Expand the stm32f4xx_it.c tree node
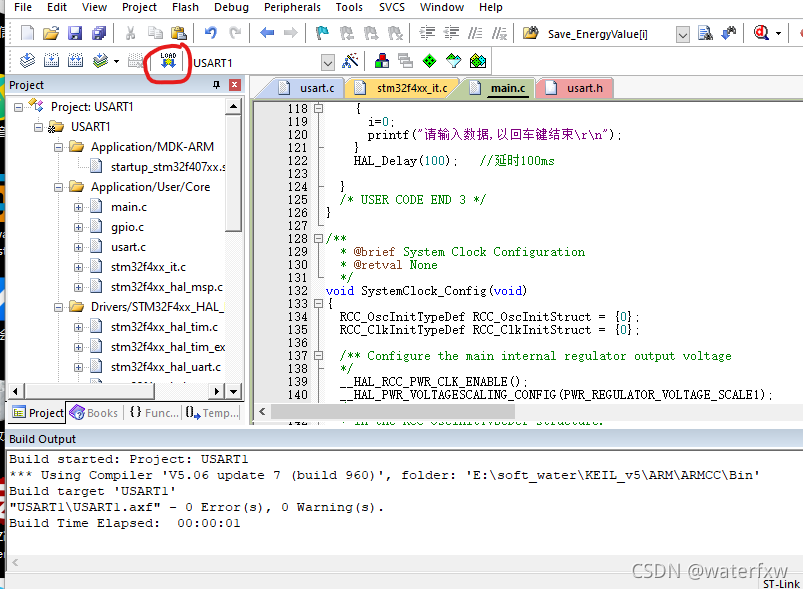The height and width of the screenshot is (589, 803). pyautogui.click(x=78, y=267)
